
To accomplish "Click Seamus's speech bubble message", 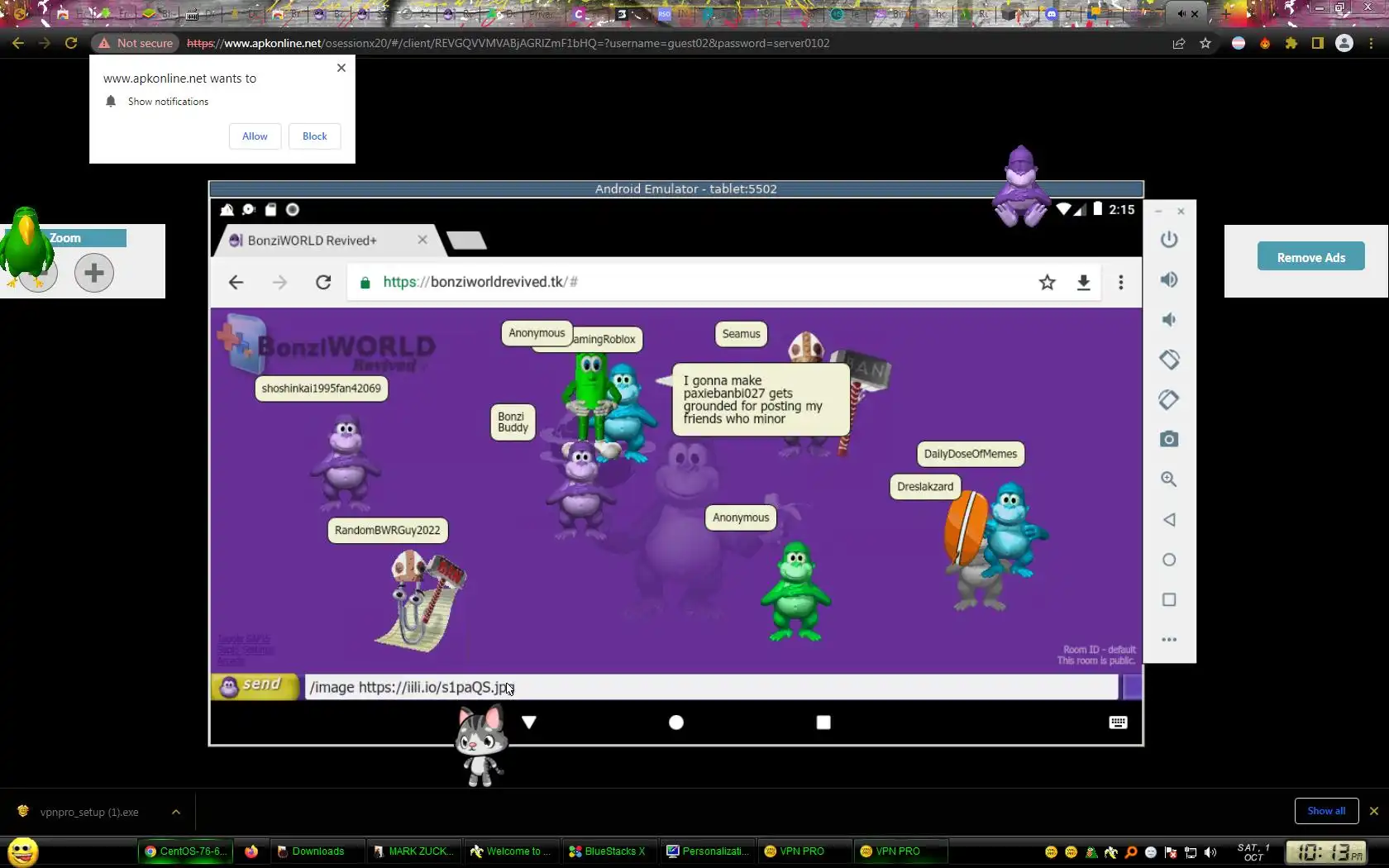I will coord(761,400).
